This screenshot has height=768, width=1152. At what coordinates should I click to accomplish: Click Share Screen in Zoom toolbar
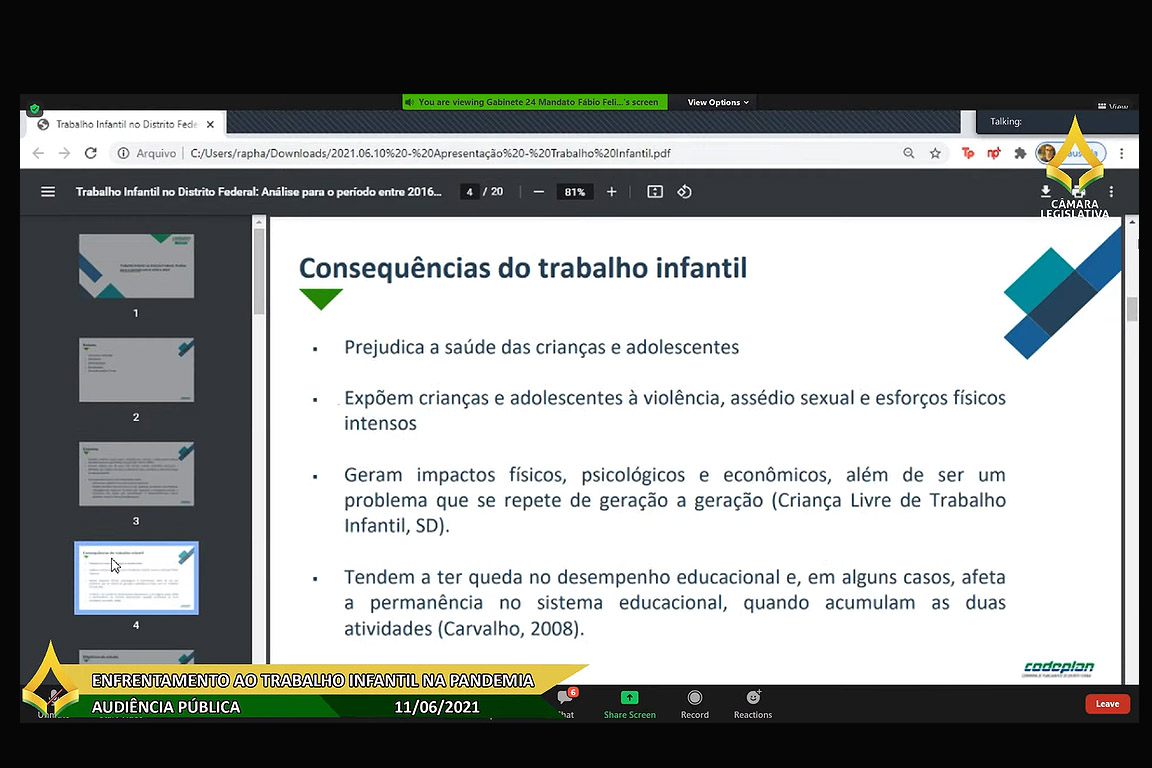tap(629, 703)
